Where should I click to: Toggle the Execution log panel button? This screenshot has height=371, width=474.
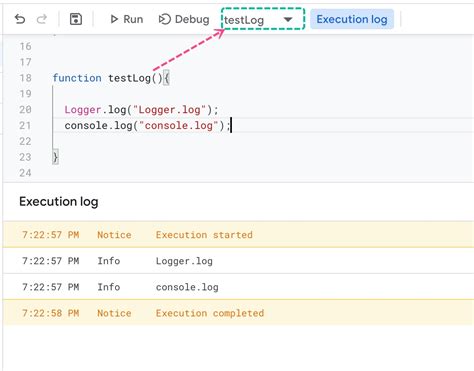352,19
